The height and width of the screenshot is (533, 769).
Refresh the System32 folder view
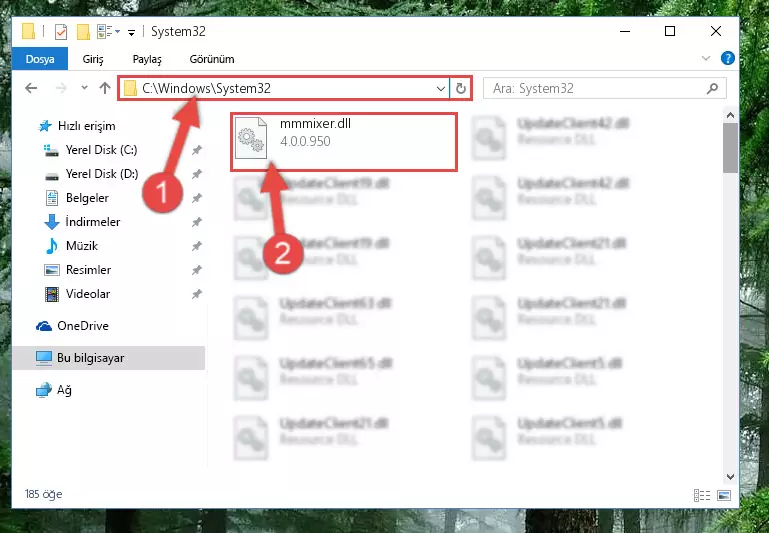[x=461, y=89]
